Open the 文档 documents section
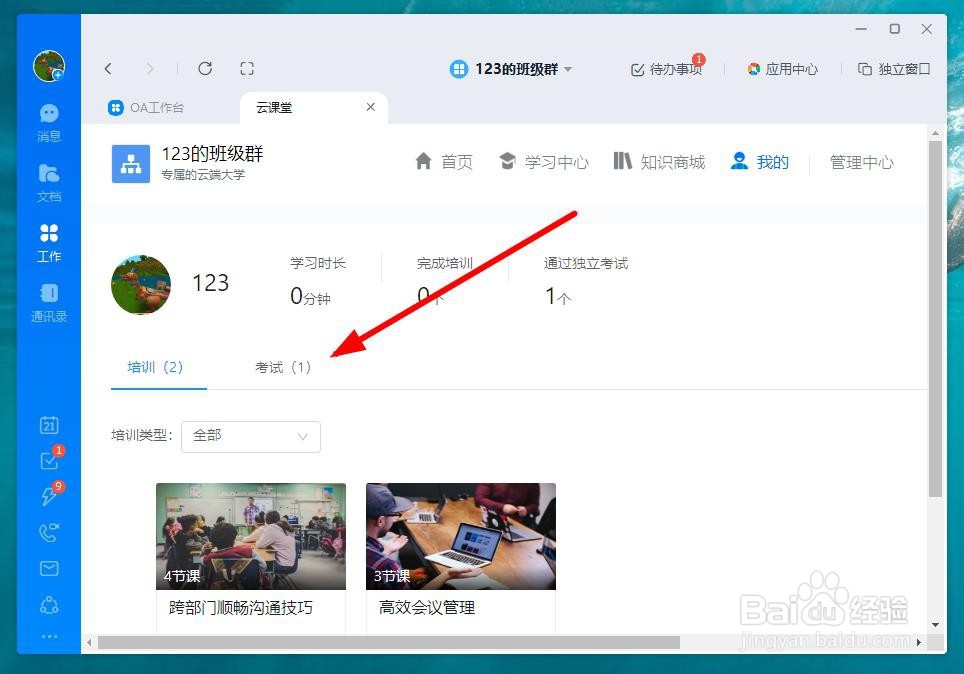Viewport: 964px width, 674px height. tap(49, 183)
